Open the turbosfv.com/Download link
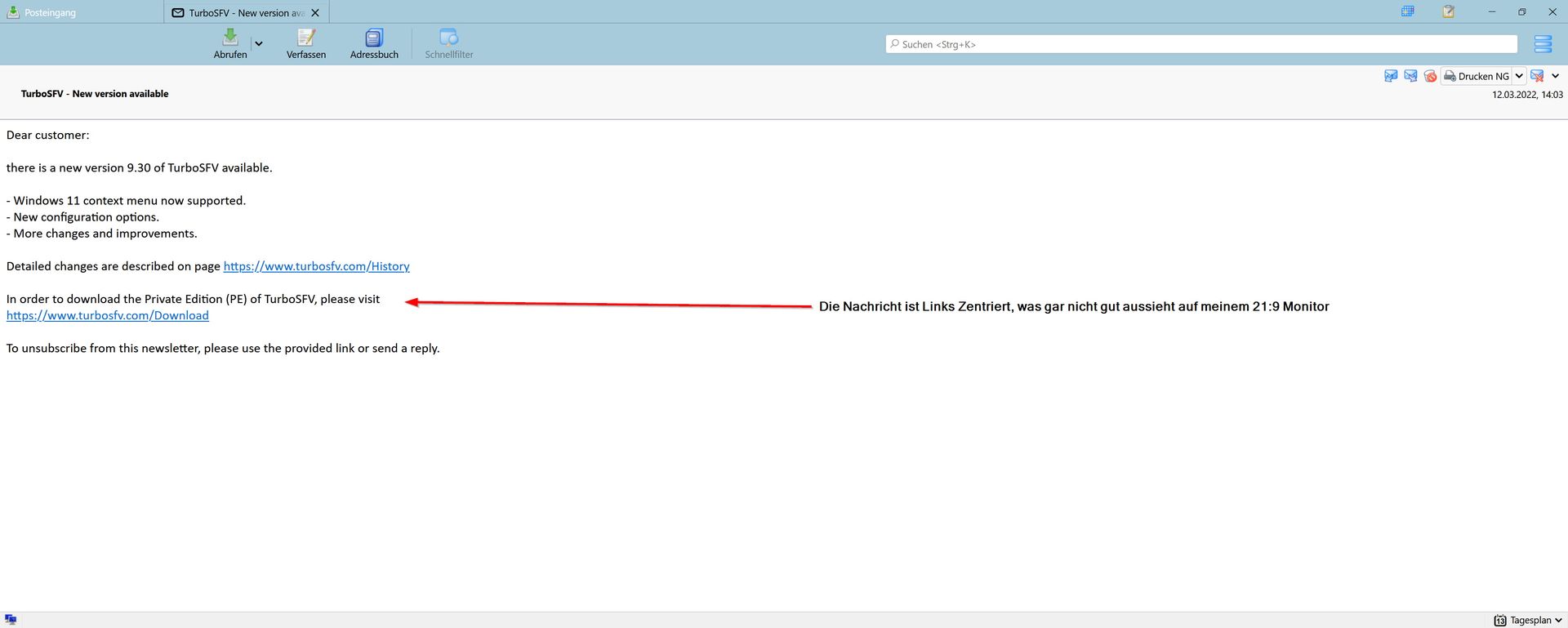 click(x=108, y=315)
